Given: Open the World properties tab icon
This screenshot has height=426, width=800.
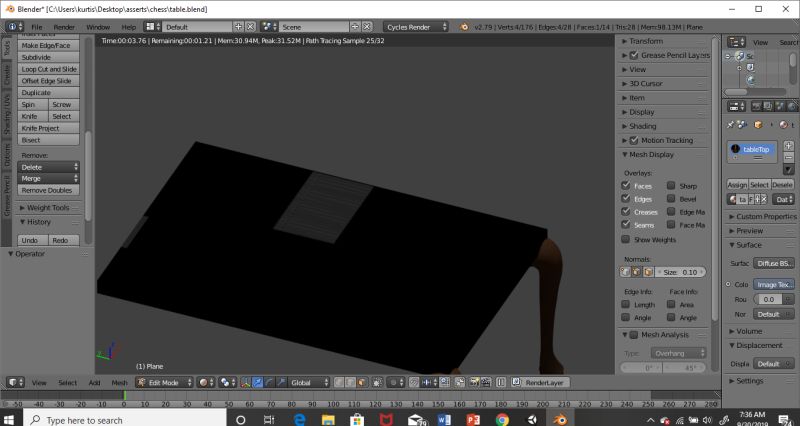Looking at the screenshot, I should pos(791,106).
